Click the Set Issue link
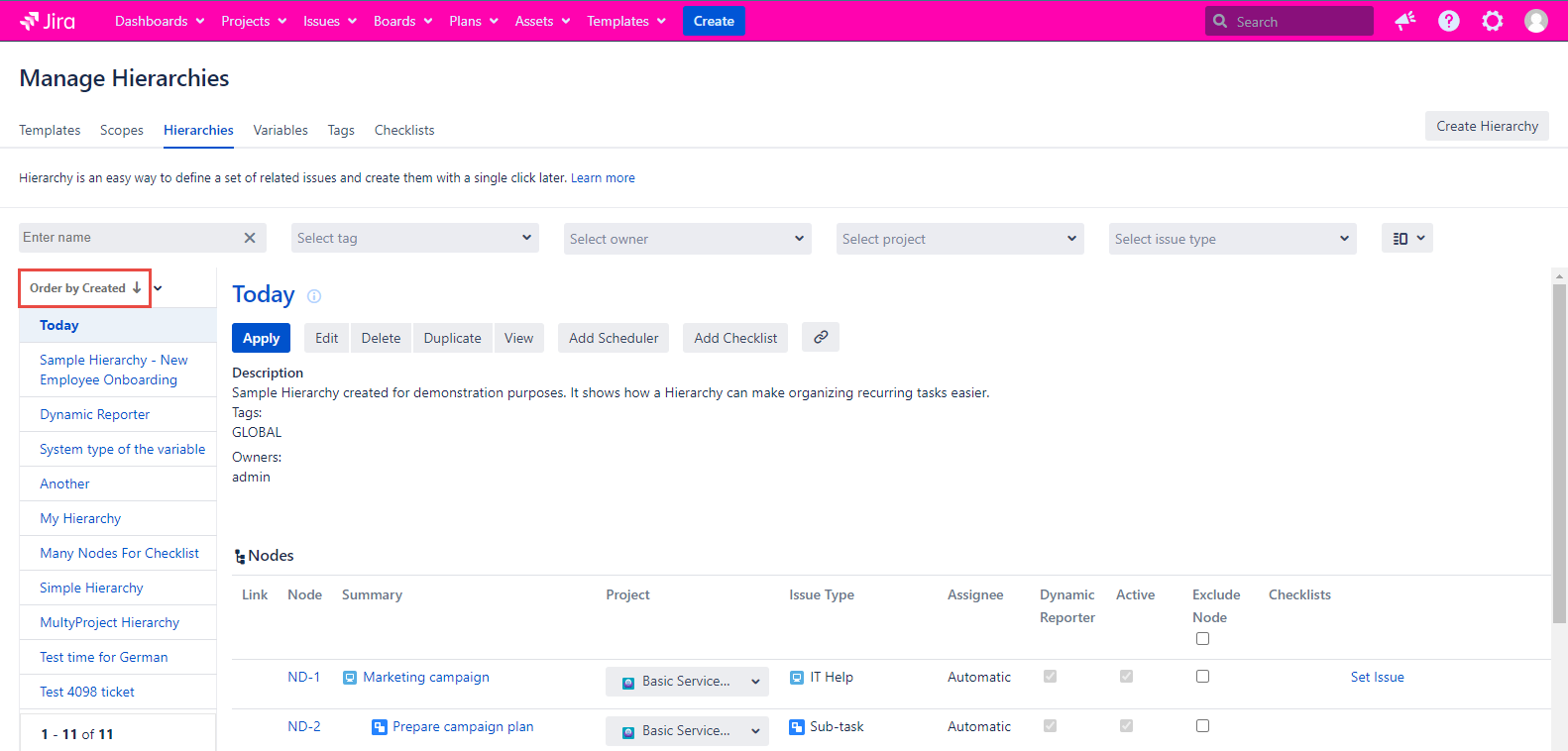The height and width of the screenshot is (751, 1568). pyautogui.click(x=1377, y=678)
